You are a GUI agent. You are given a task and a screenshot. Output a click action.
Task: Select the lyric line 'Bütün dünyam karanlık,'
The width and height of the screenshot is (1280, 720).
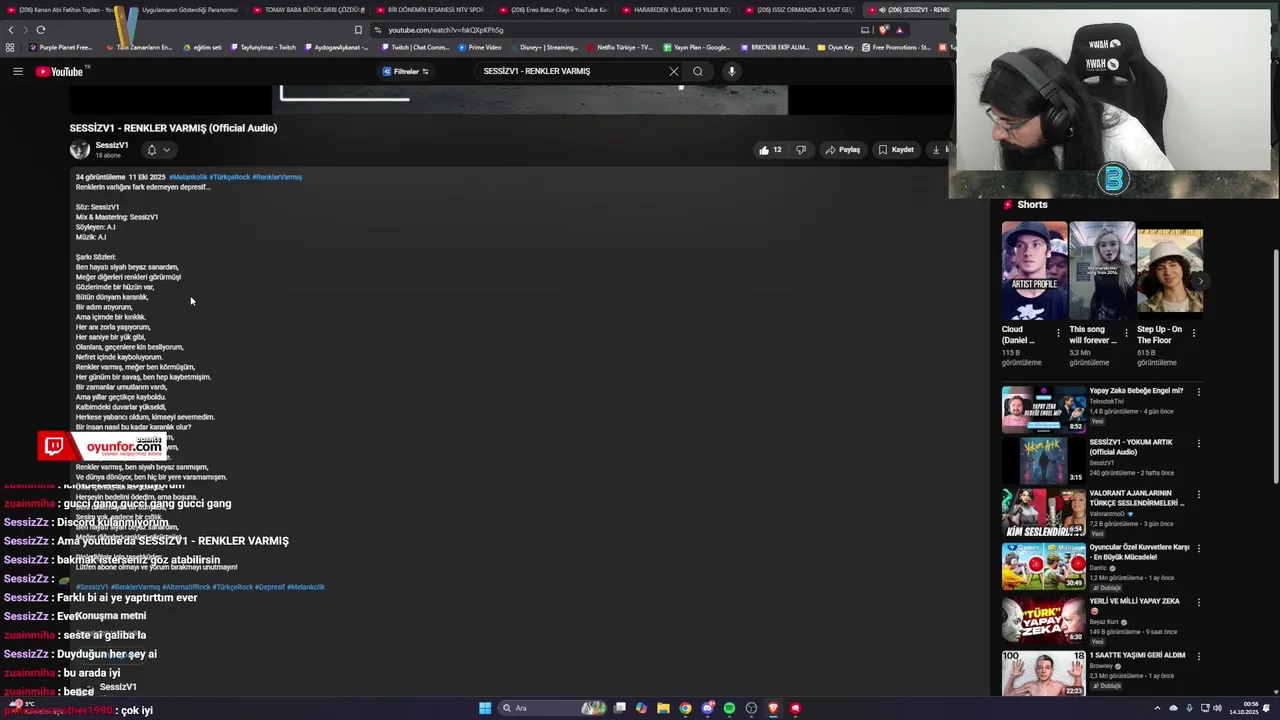[112, 297]
